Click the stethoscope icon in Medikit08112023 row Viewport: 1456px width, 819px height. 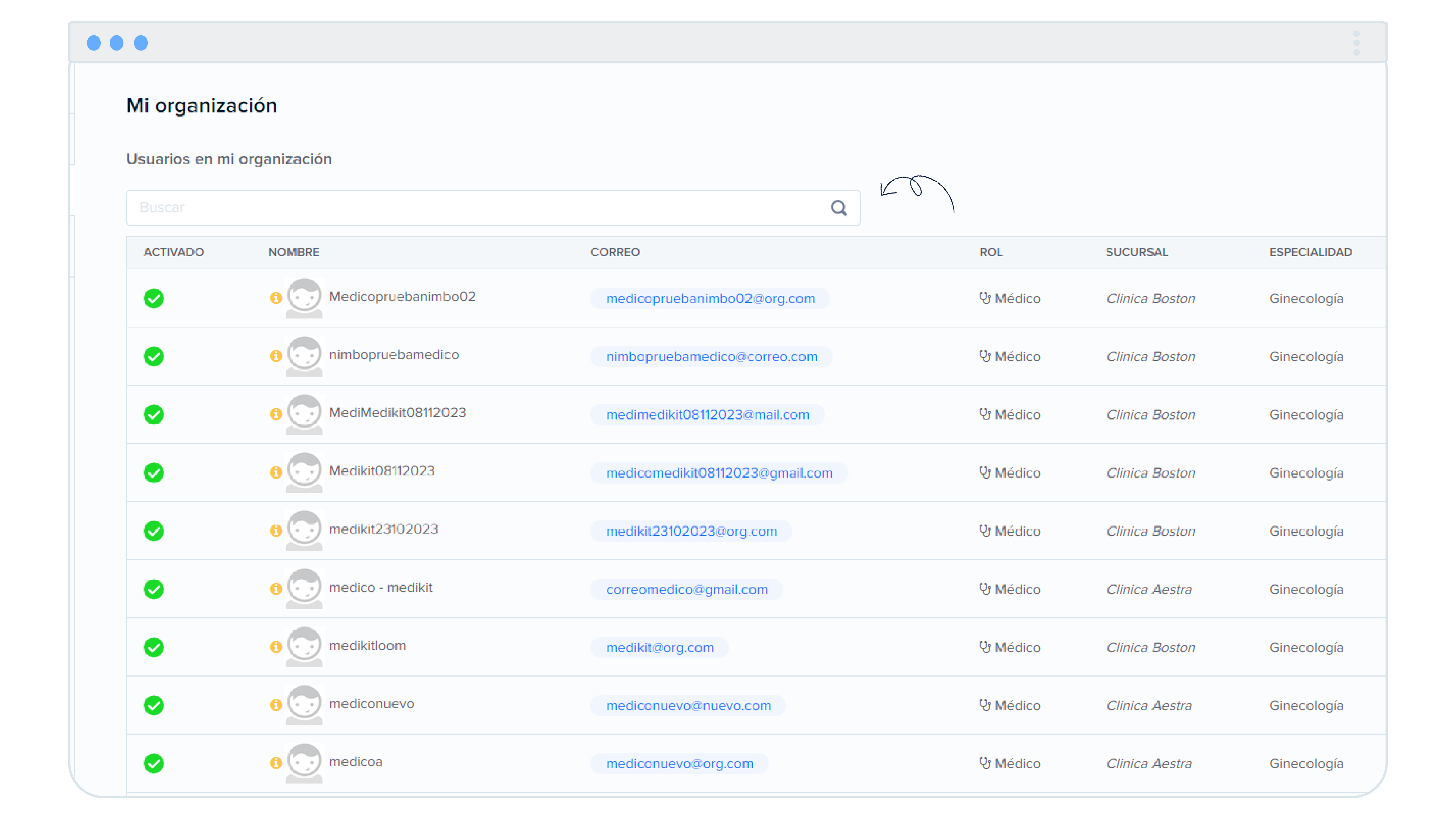click(985, 472)
